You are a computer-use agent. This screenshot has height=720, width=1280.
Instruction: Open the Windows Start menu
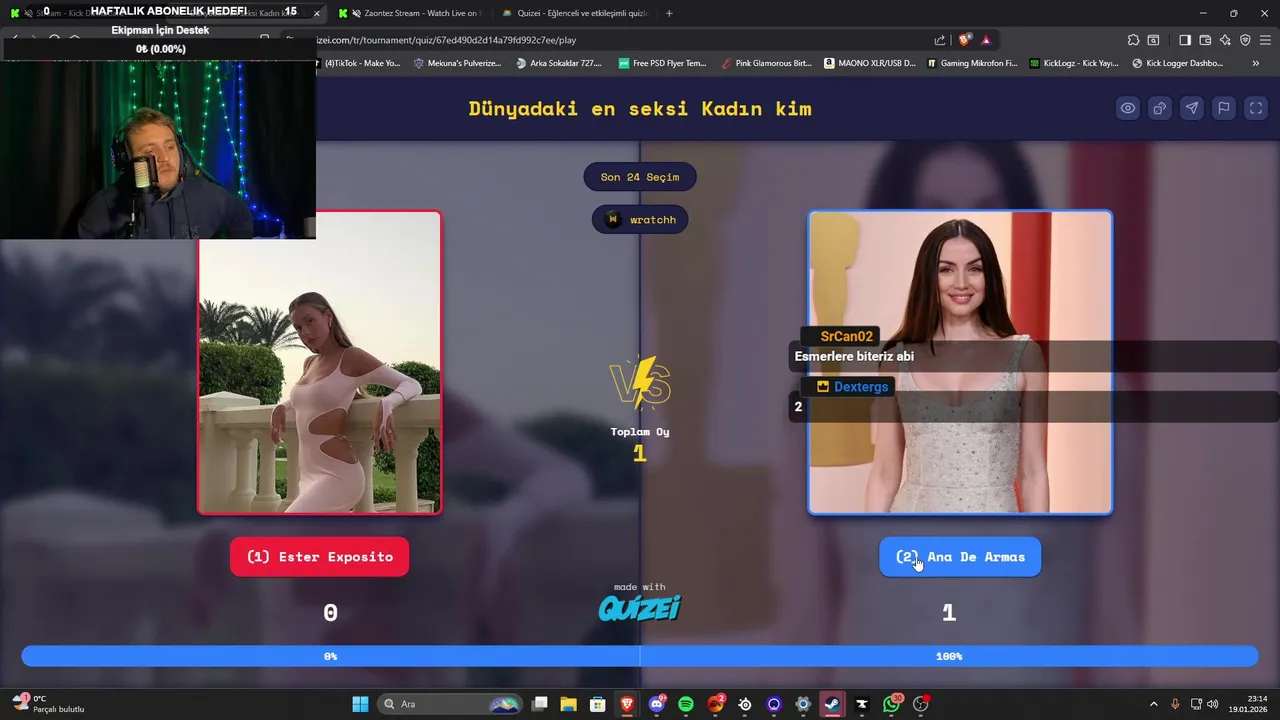[x=360, y=704]
